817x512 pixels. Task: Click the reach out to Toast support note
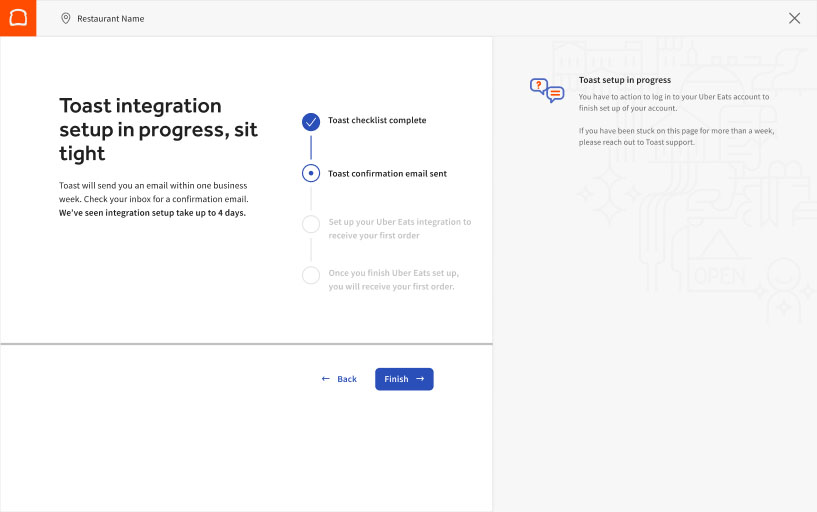pos(676,136)
